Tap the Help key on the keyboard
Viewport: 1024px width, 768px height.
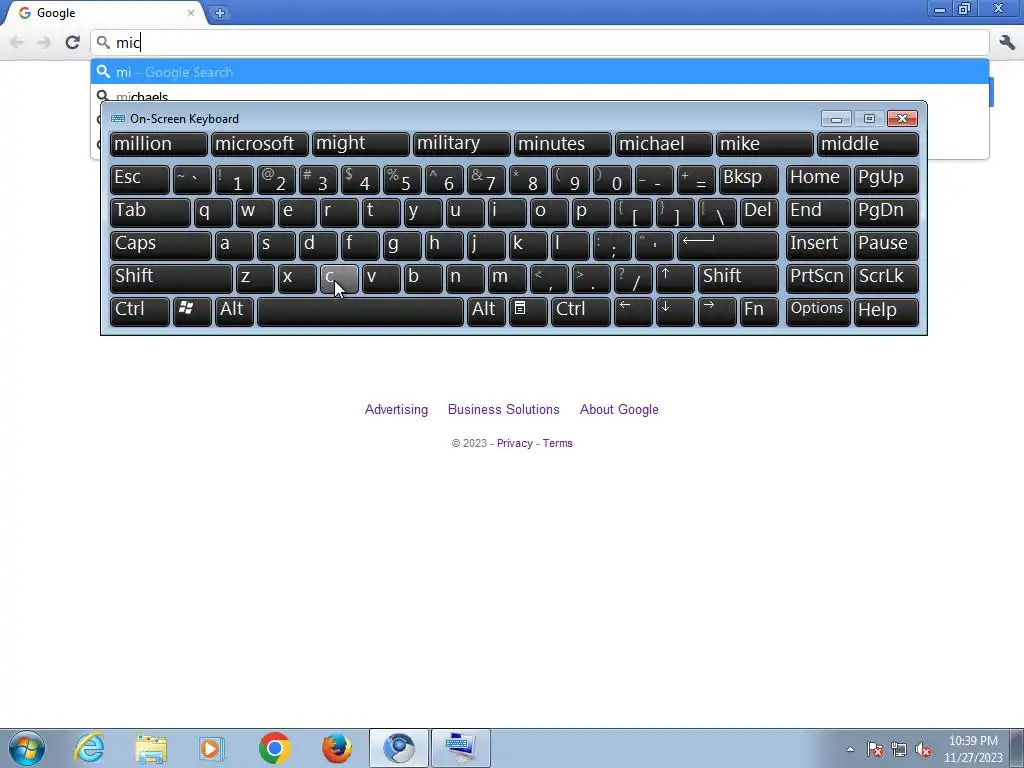pyautogui.click(x=886, y=312)
